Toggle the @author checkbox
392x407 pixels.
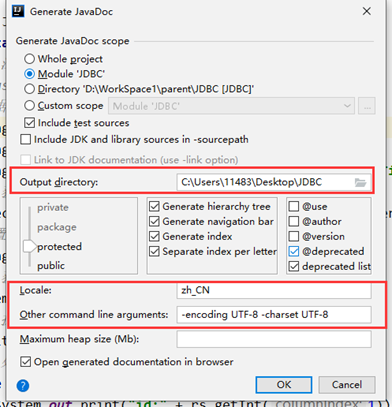[294, 221]
